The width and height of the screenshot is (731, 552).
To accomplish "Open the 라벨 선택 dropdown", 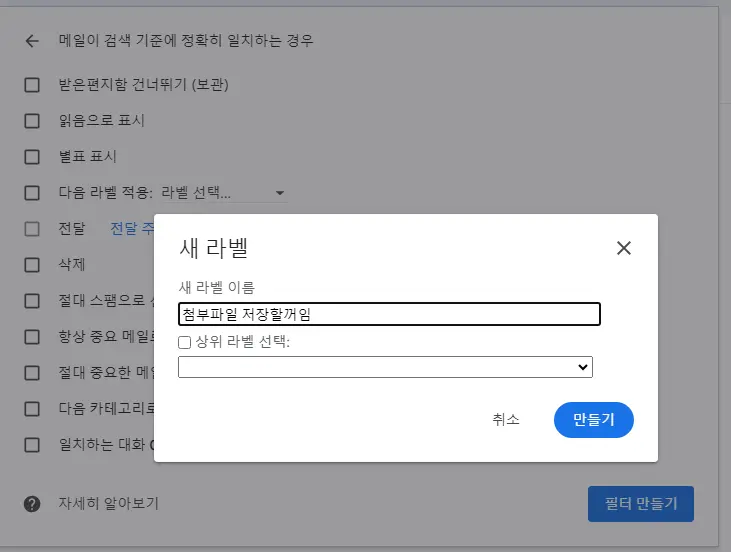I will point(223,193).
